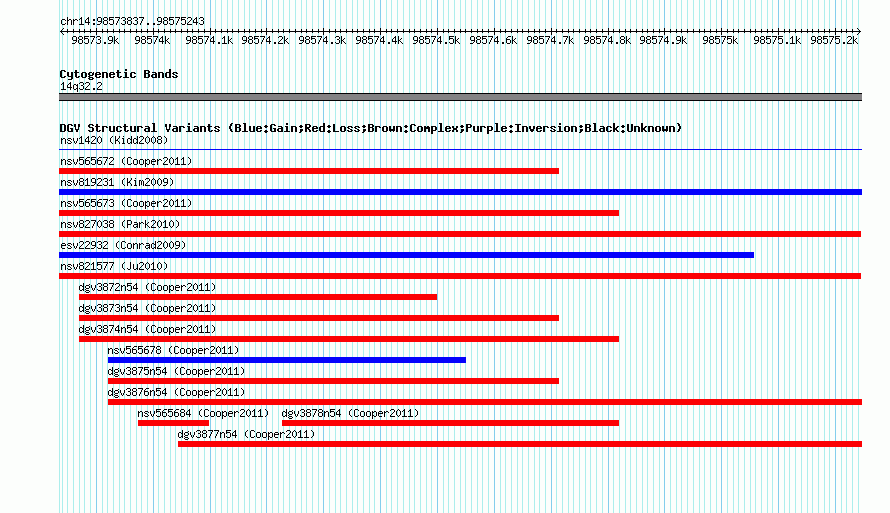Click the blue gain bar for nsv565678
This screenshot has width=890, height=513.
(x=287, y=360)
